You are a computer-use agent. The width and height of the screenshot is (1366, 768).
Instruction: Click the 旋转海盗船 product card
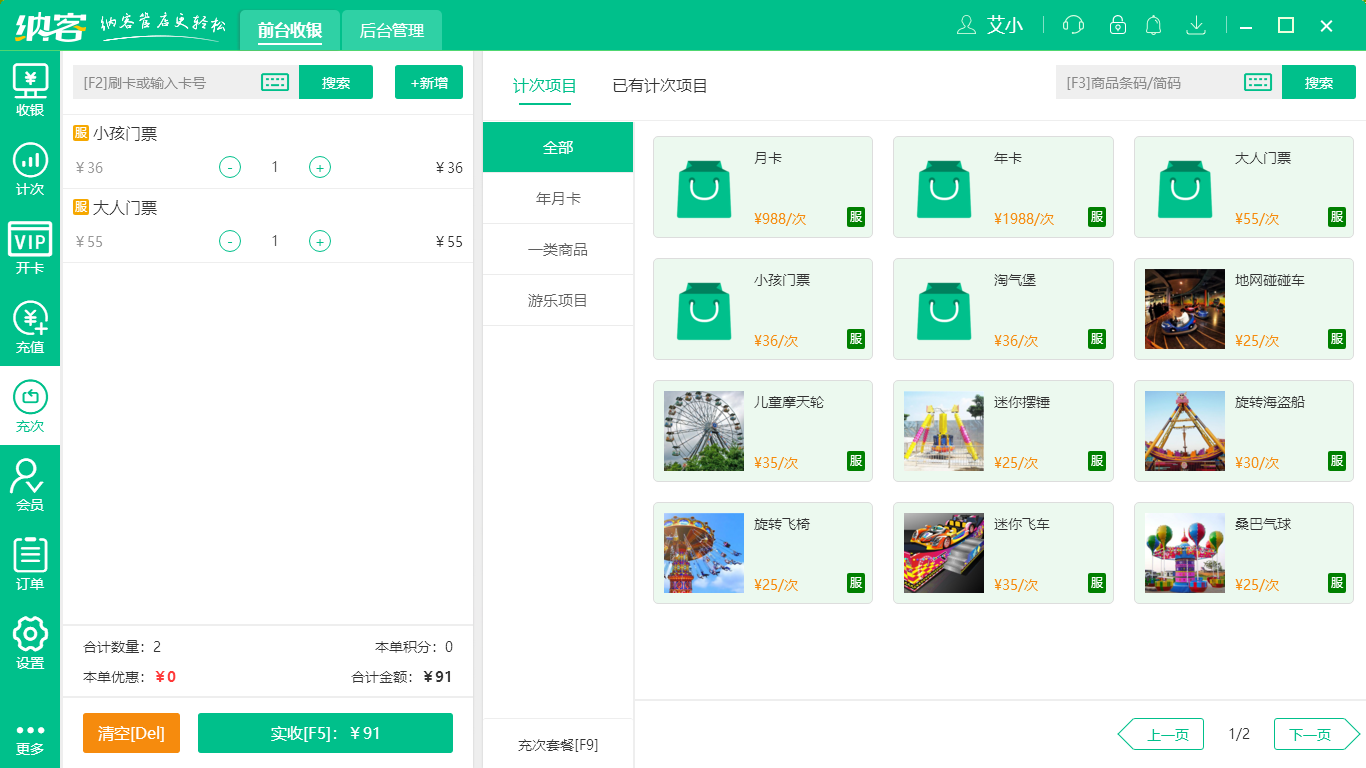pos(1243,430)
